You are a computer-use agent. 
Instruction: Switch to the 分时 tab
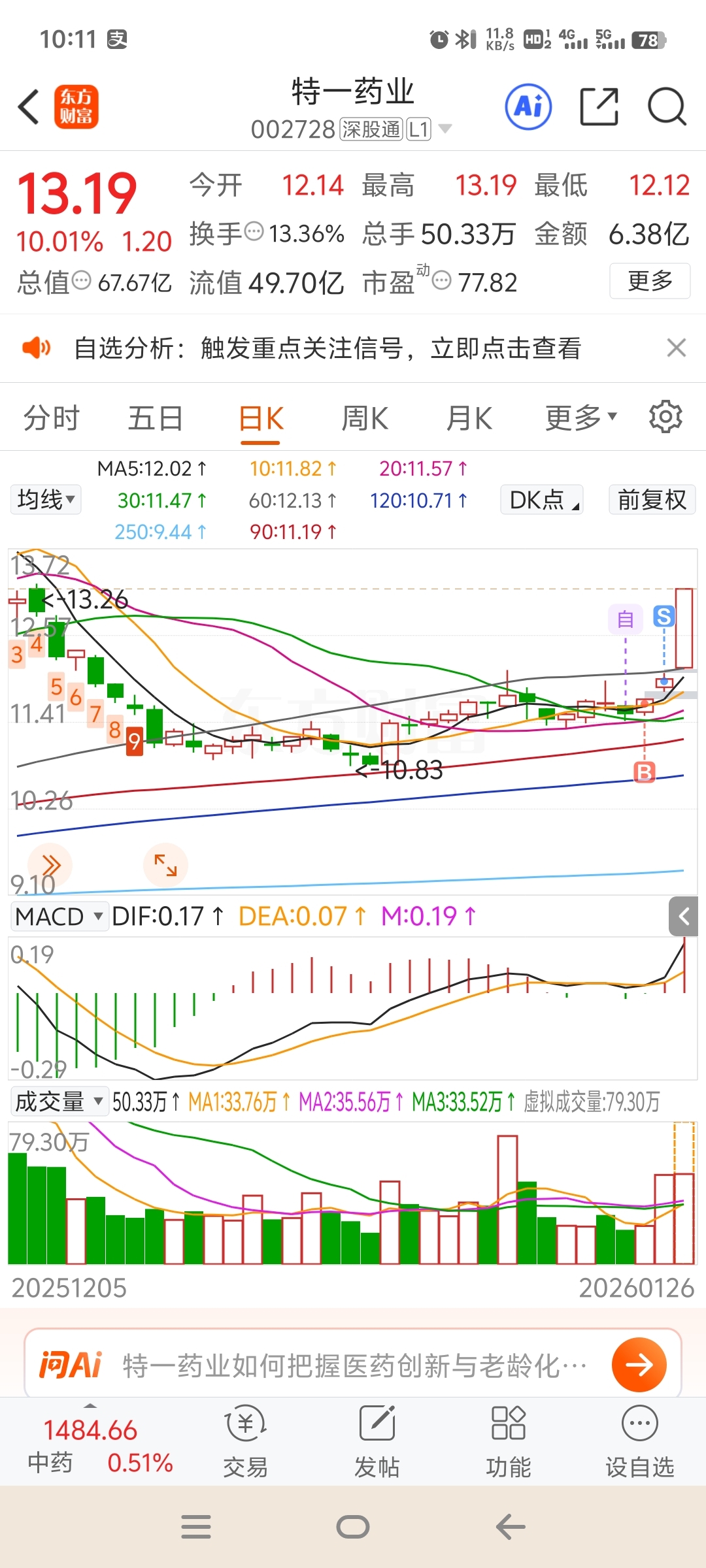tap(52, 418)
